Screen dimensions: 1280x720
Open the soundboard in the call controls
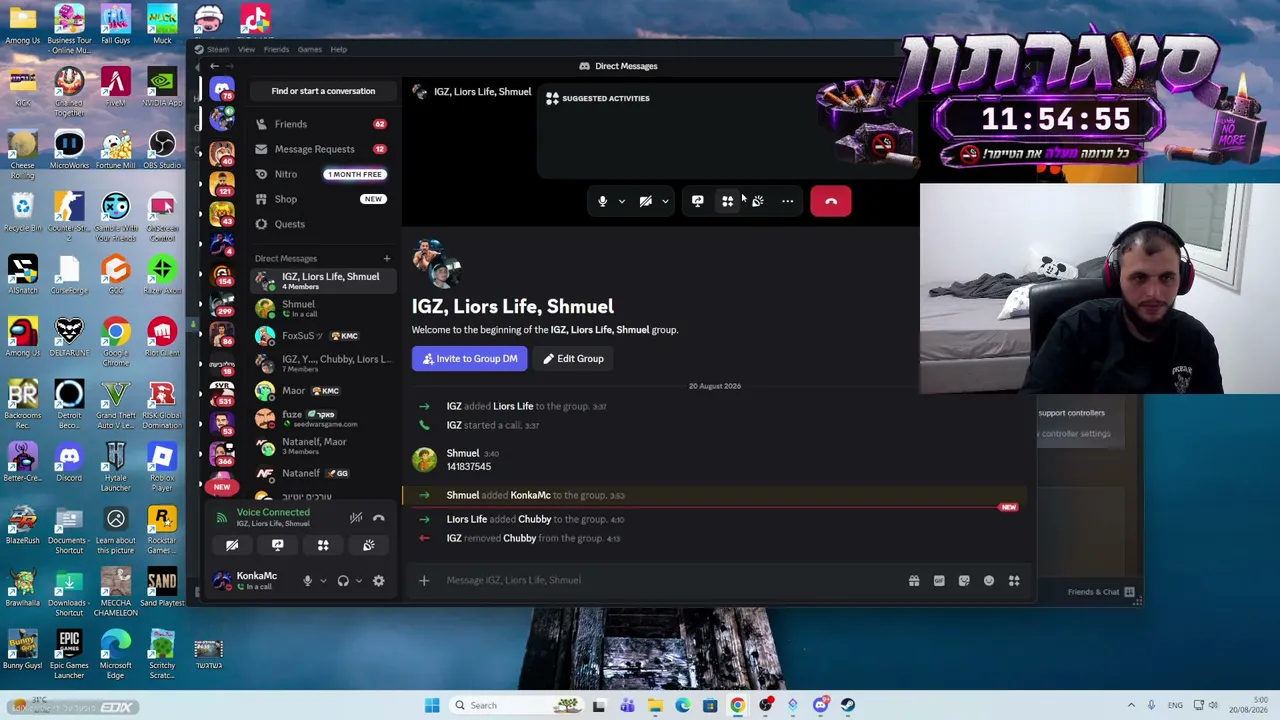758,201
